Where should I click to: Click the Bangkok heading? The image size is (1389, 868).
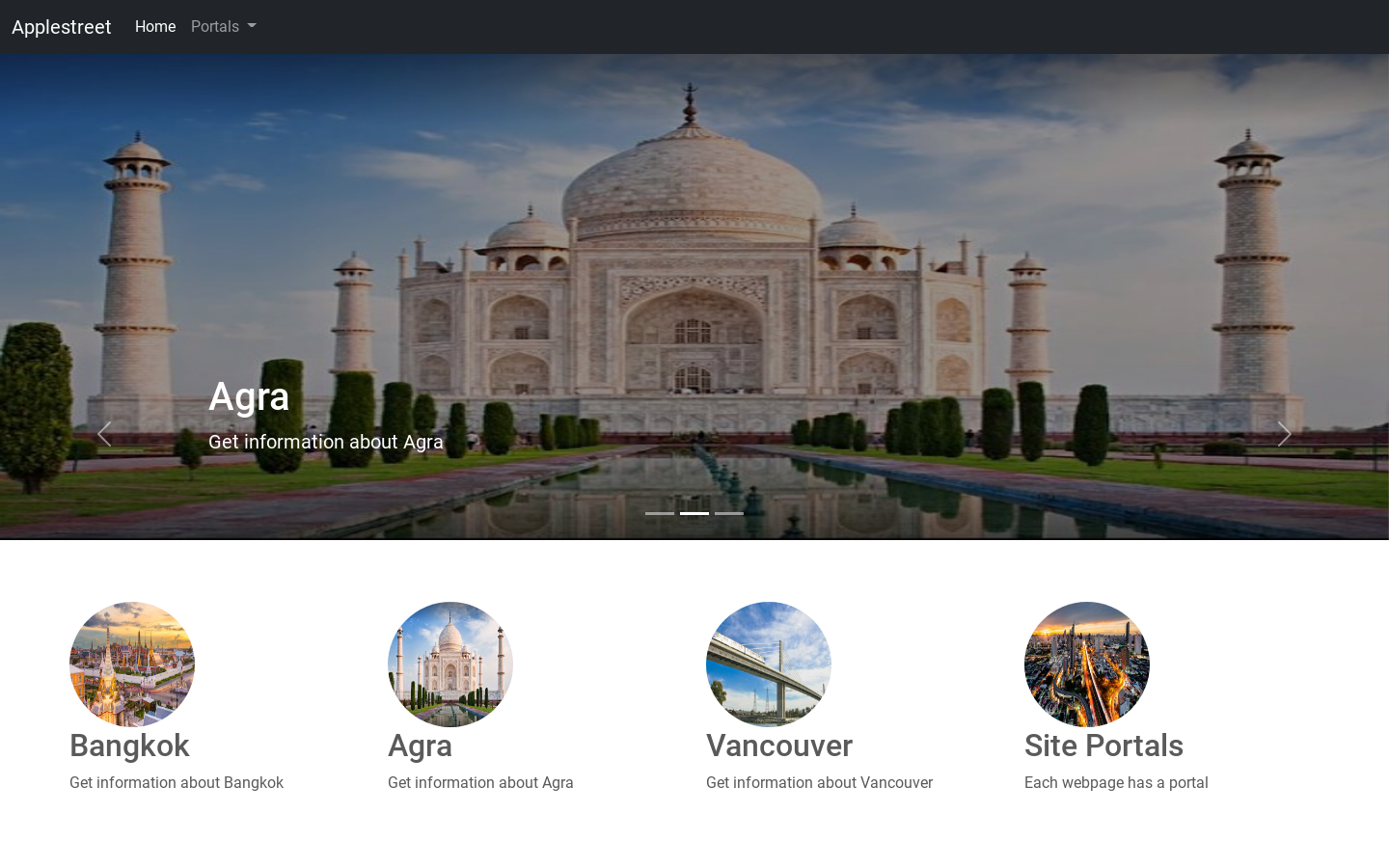129,746
